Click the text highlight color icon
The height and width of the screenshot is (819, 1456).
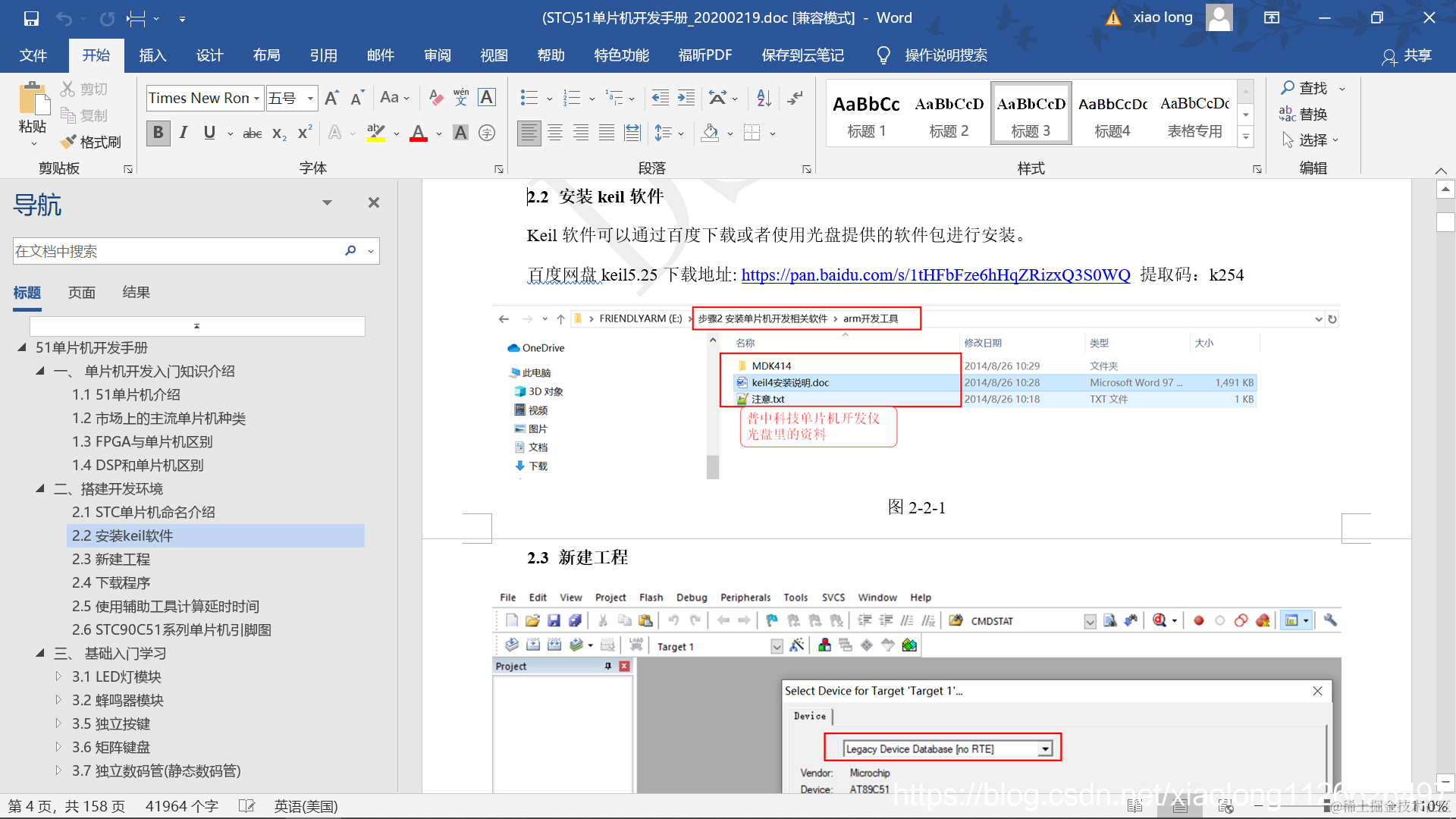pos(375,133)
